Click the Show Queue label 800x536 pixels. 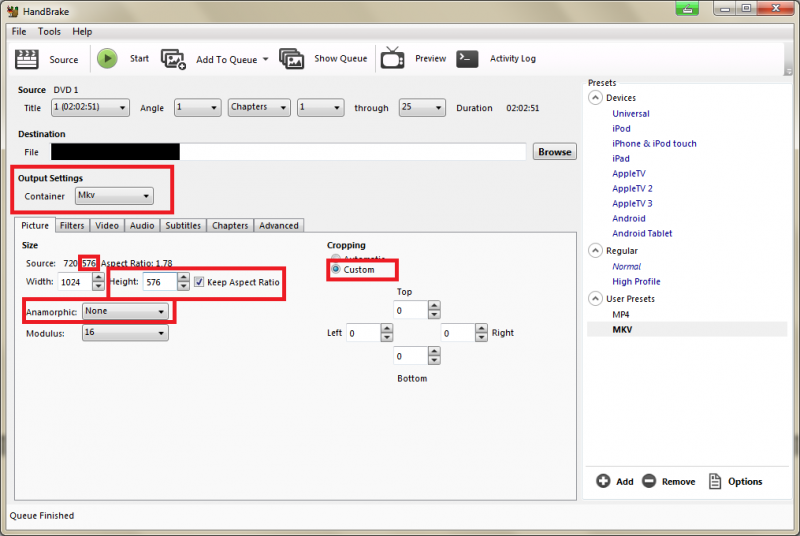pyautogui.click(x=340, y=59)
